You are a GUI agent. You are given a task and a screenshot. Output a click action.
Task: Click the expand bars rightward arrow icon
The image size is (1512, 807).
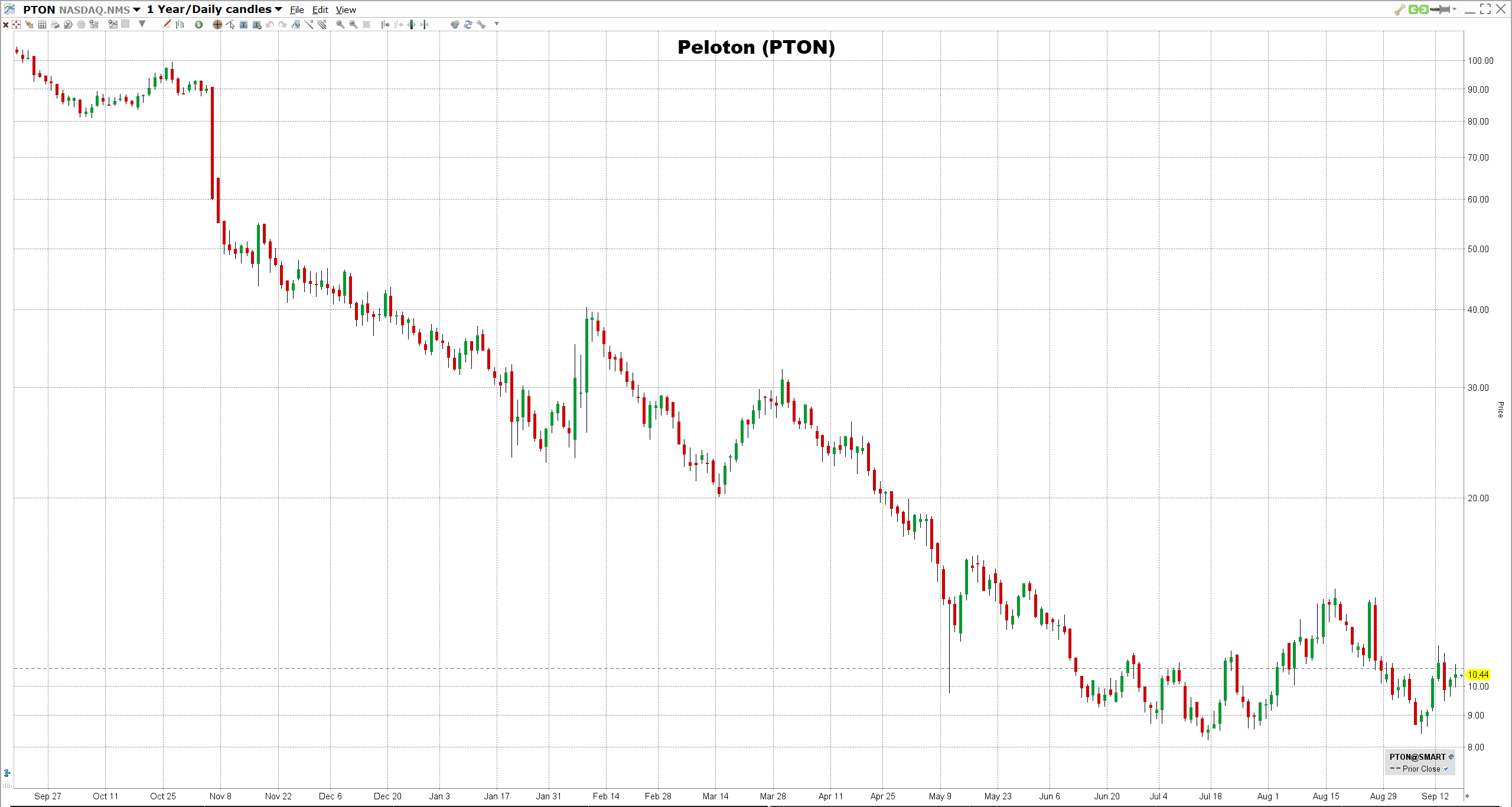(x=386, y=24)
